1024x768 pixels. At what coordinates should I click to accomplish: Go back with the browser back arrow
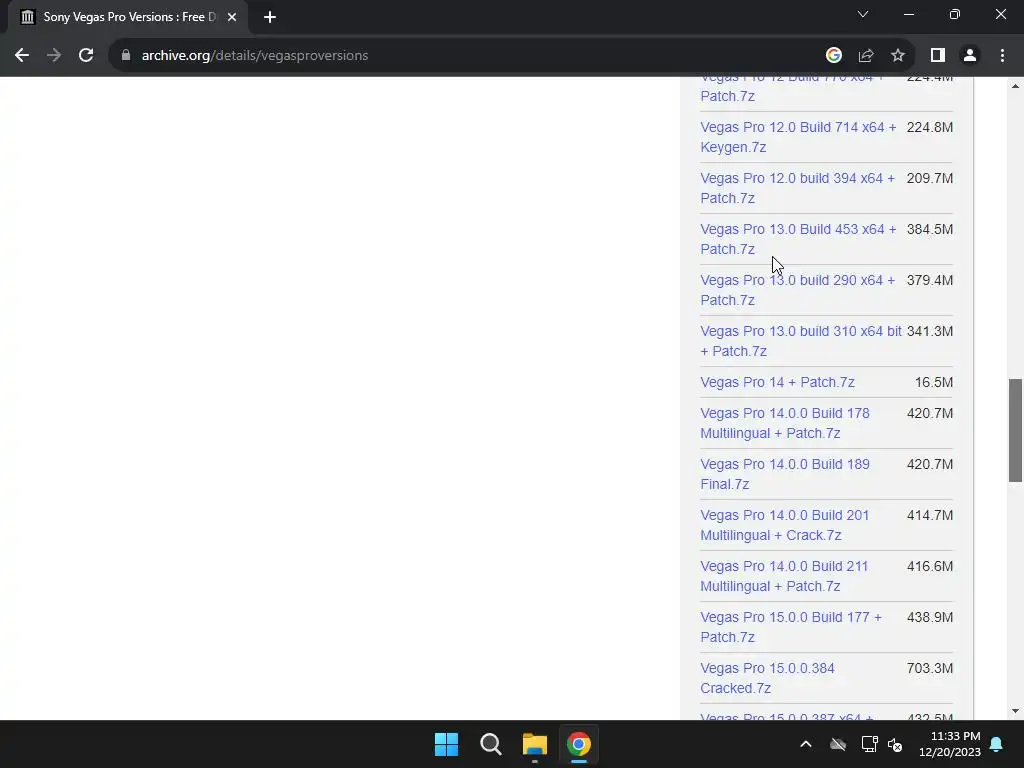(22, 56)
